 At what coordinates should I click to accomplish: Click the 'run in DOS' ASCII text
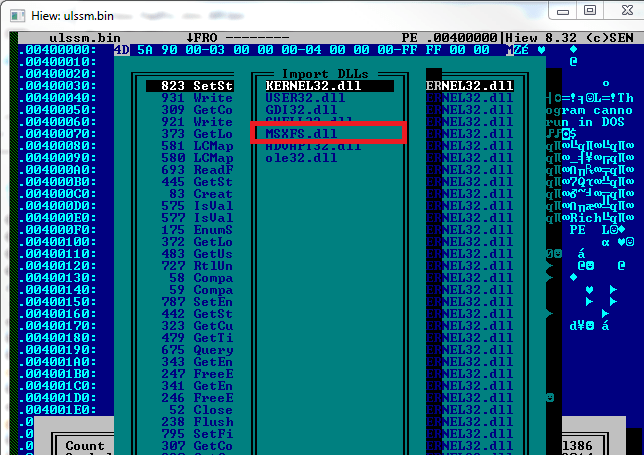(585, 122)
